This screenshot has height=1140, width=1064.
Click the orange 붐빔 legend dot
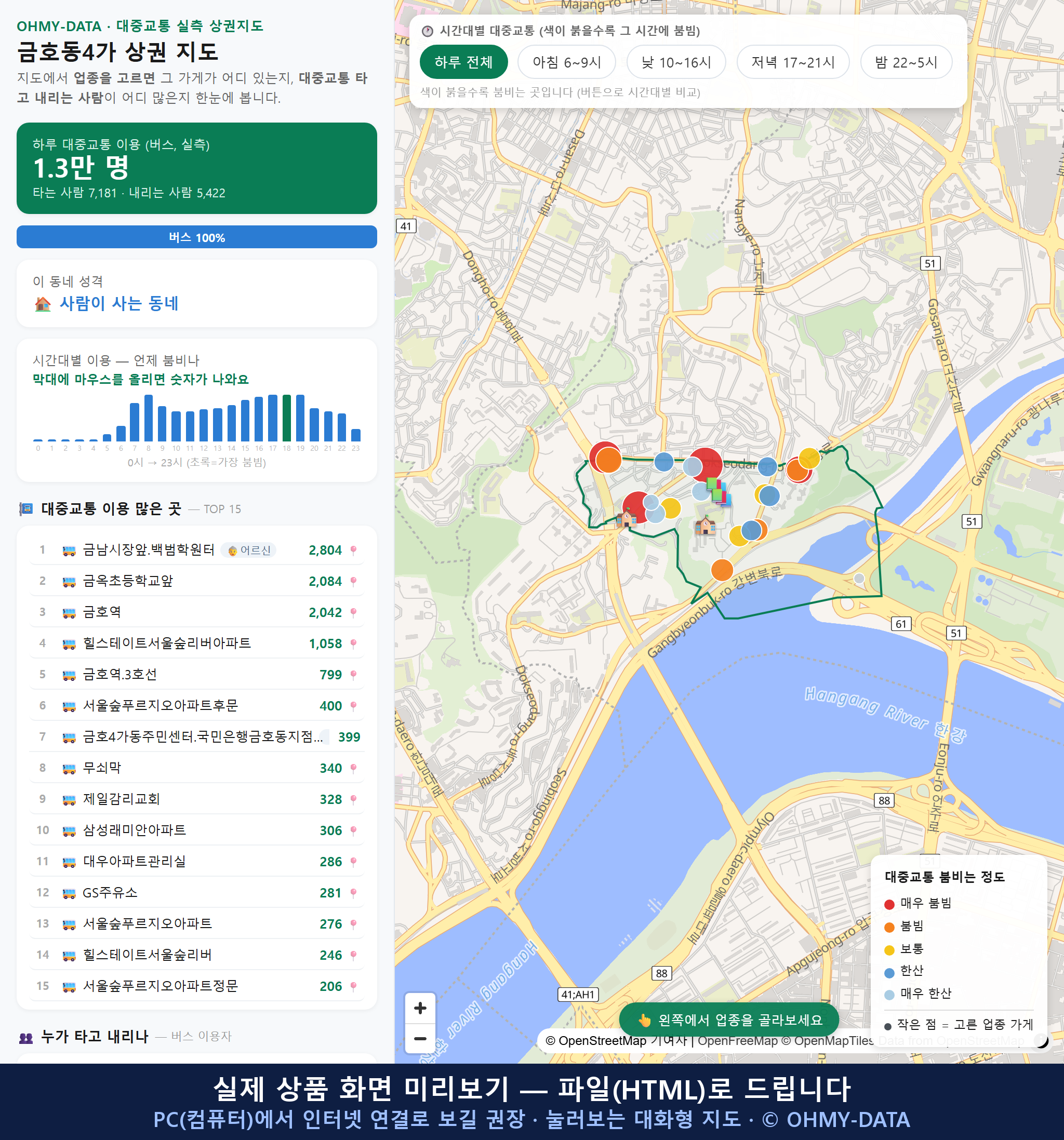[889, 927]
